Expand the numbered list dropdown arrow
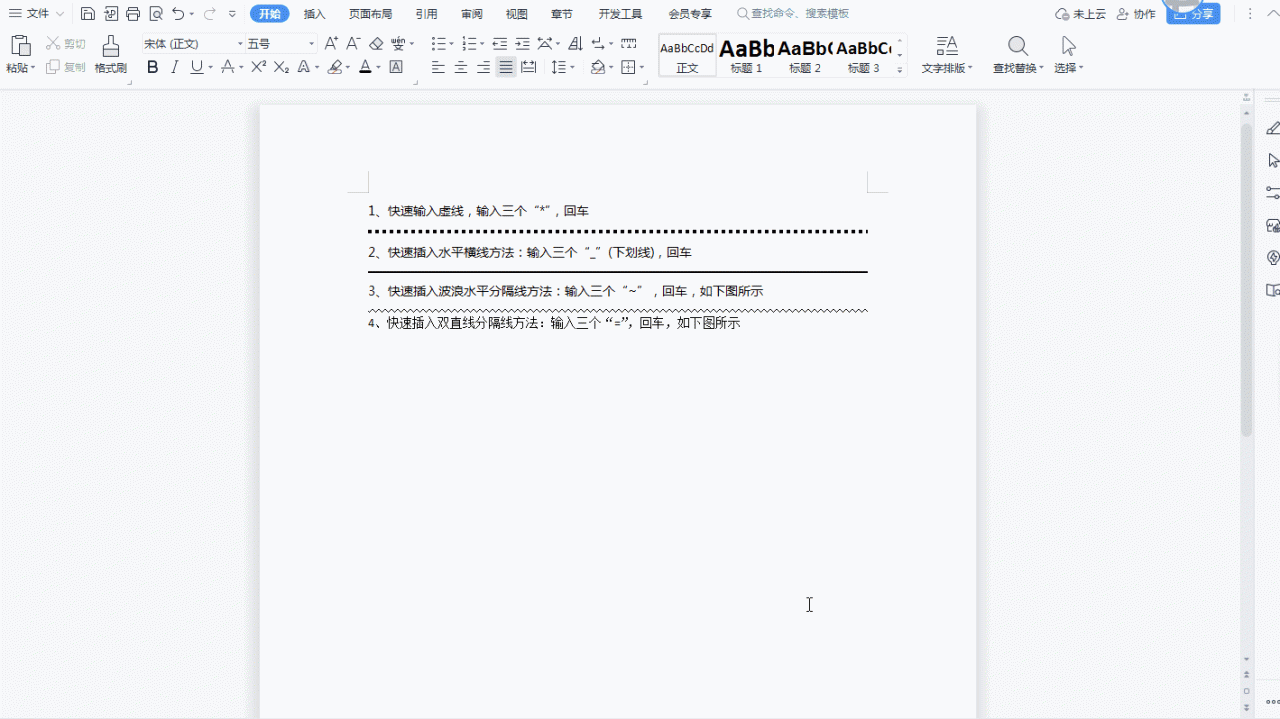Screen dimensions: 1280x719 [x=482, y=44]
